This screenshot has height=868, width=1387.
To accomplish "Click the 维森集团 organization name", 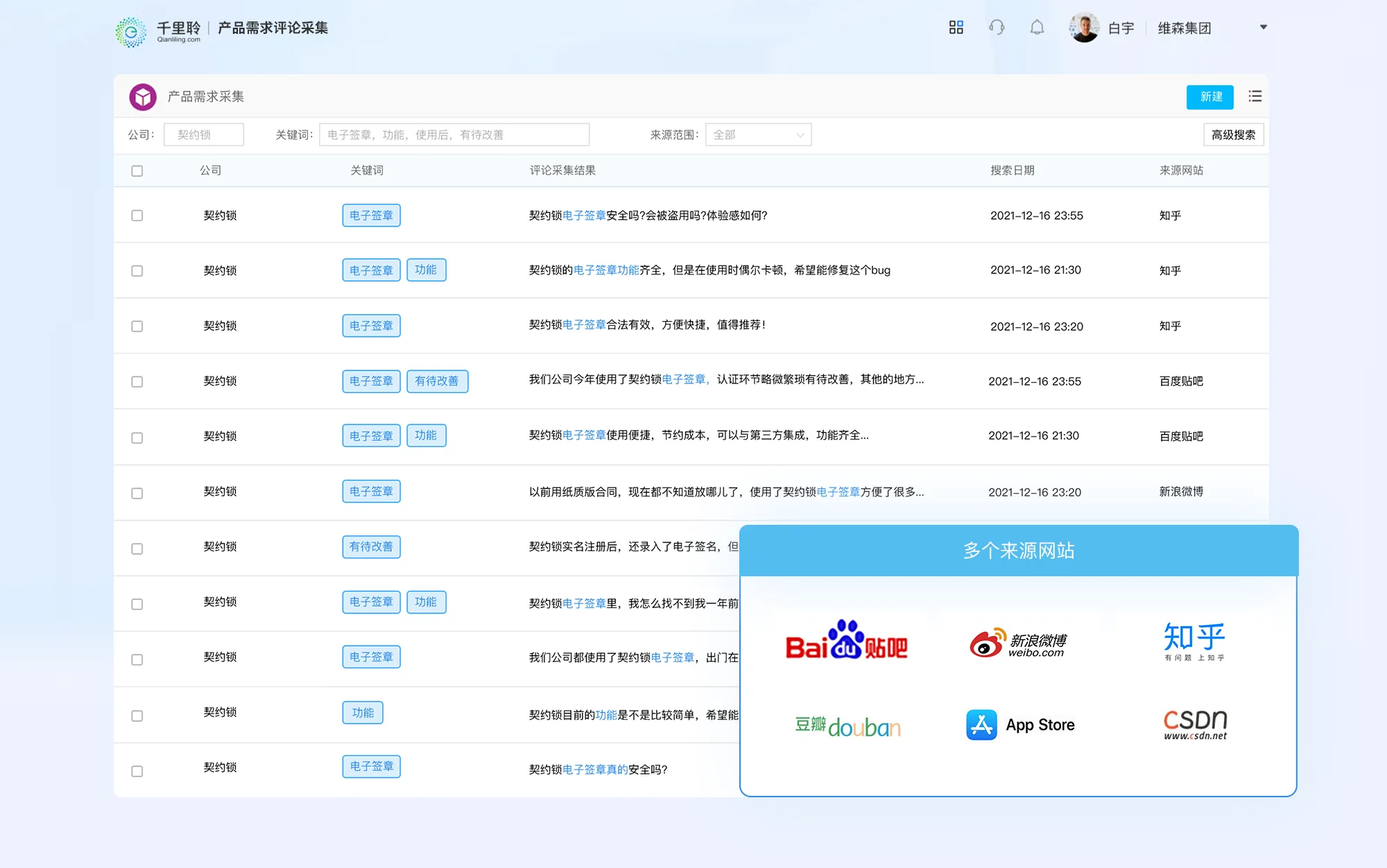I will point(1184,28).
